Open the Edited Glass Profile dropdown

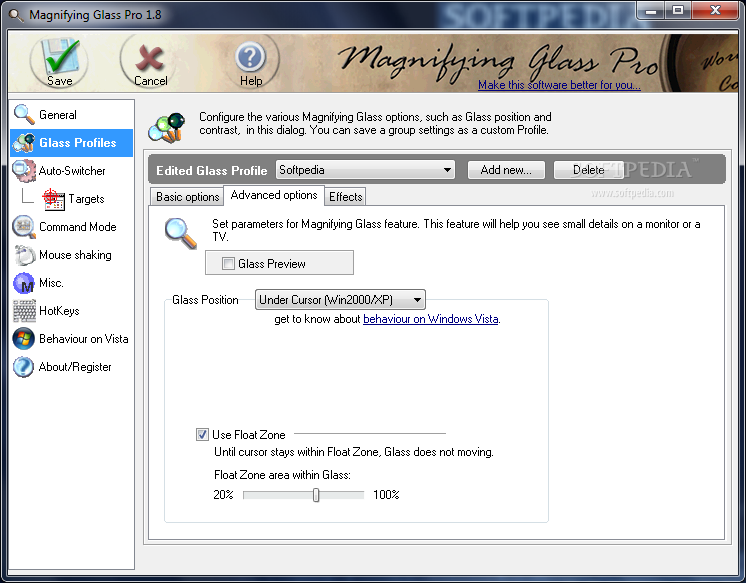tap(365, 170)
